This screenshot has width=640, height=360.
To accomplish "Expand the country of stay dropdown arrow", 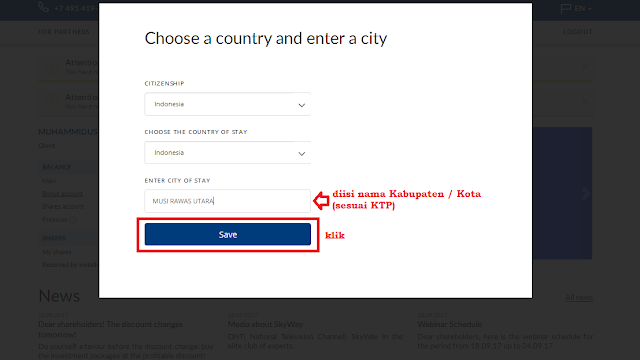I will click(x=301, y=153).
